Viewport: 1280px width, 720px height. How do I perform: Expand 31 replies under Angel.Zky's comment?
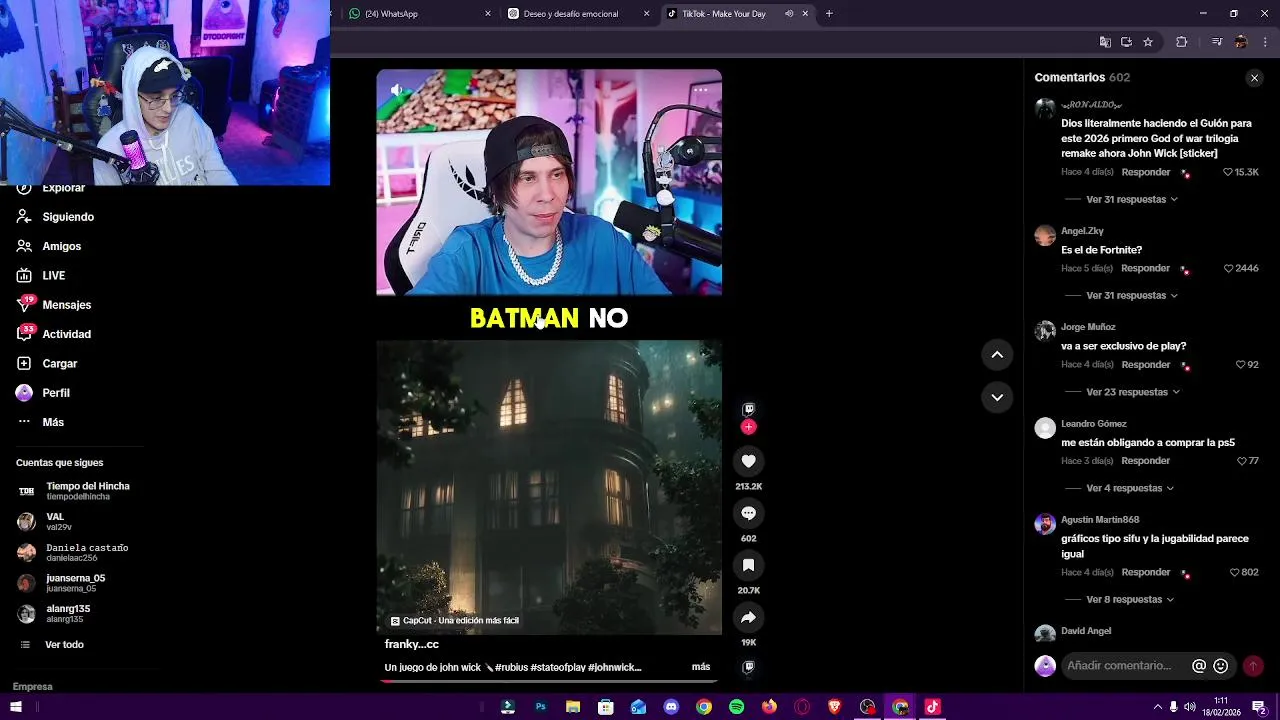pos(1132,295)
